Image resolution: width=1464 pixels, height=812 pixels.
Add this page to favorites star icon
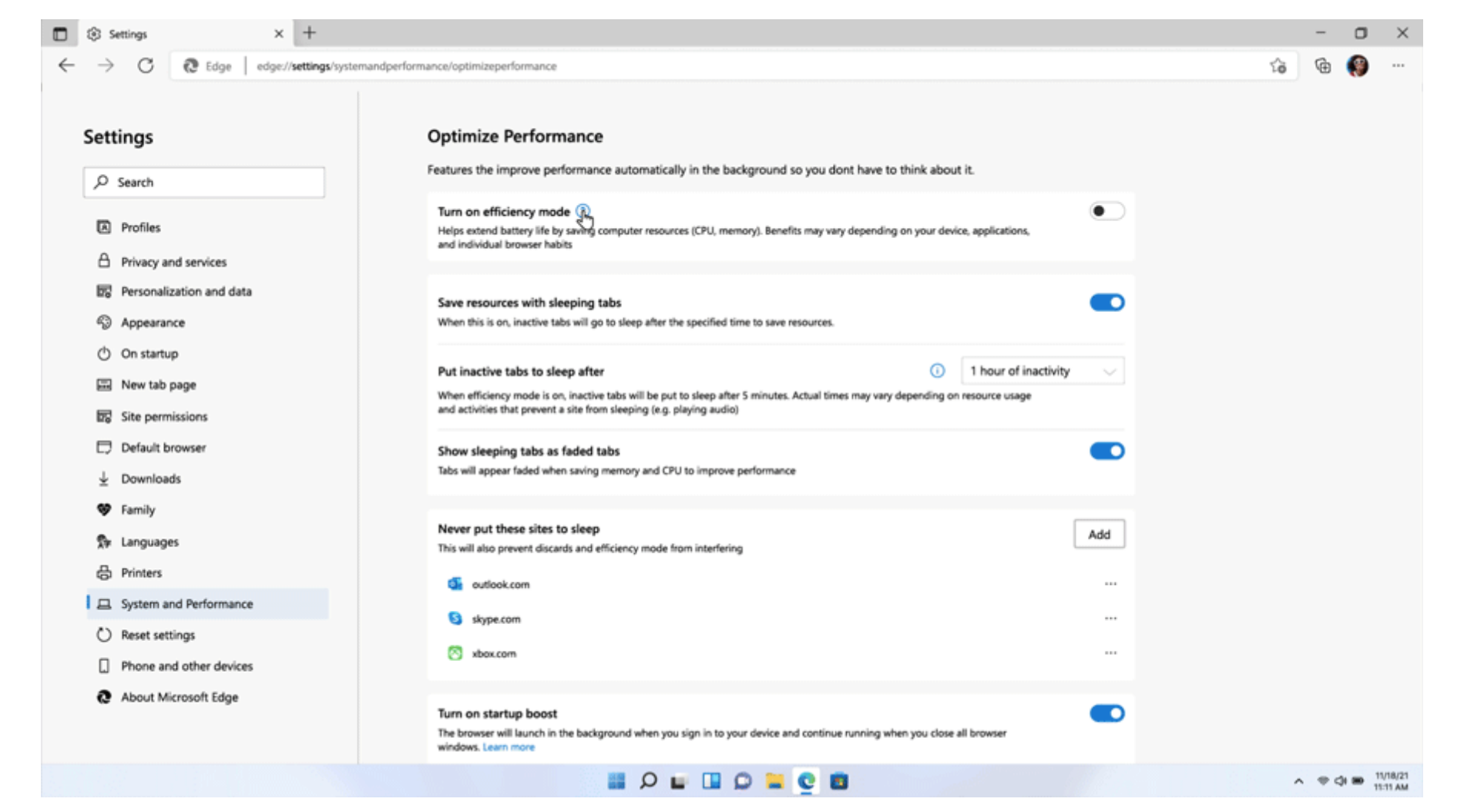[1278, 66]
